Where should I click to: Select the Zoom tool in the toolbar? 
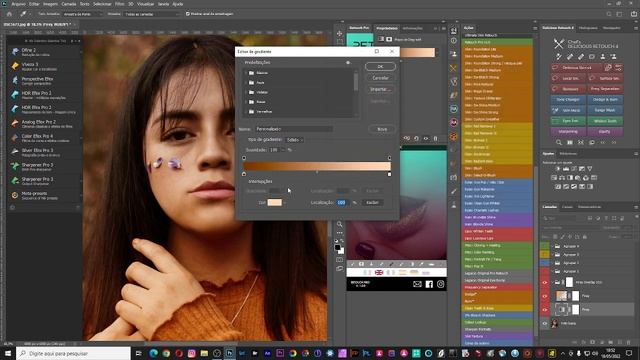pyautogui.click(x=339, y=224)
